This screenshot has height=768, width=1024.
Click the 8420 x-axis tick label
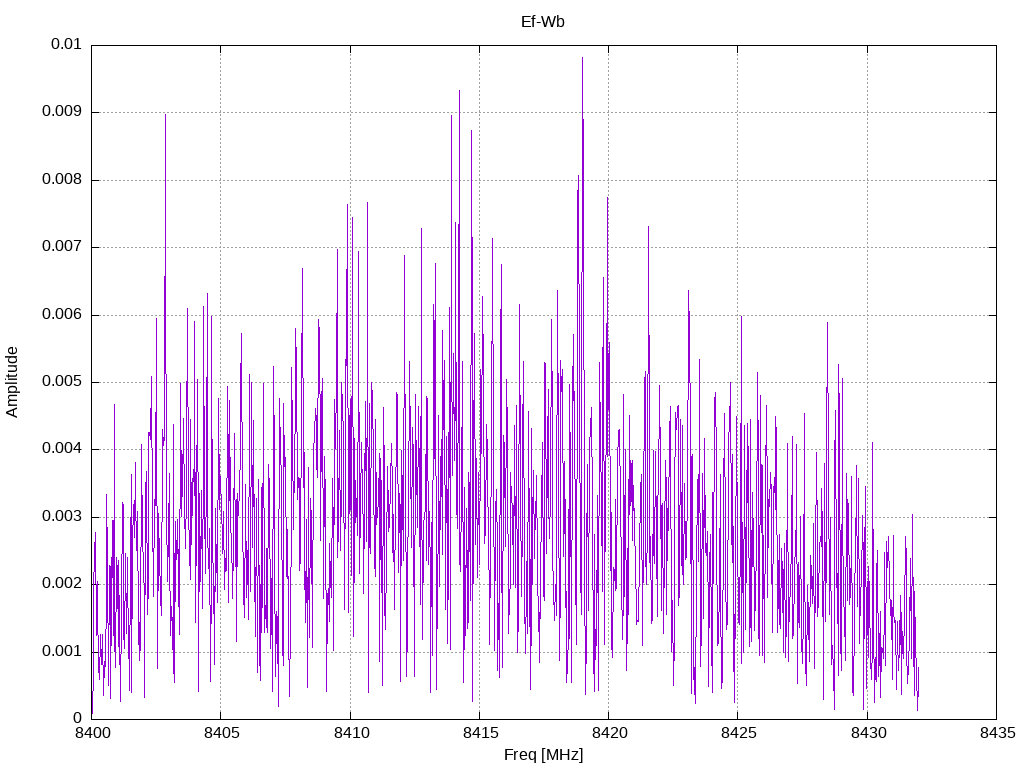click(609, 733)
